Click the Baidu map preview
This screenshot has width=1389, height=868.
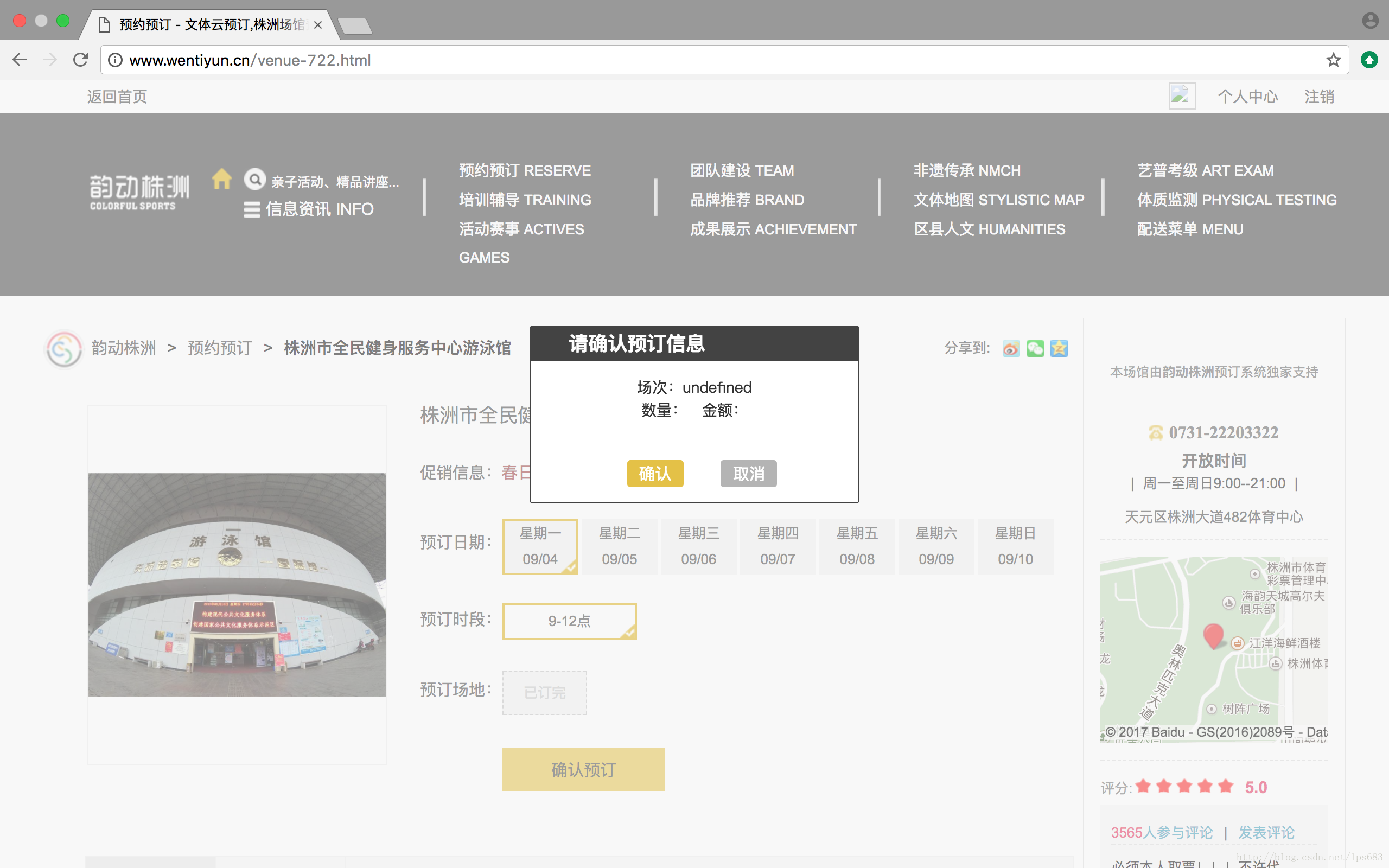point(1214,649)
